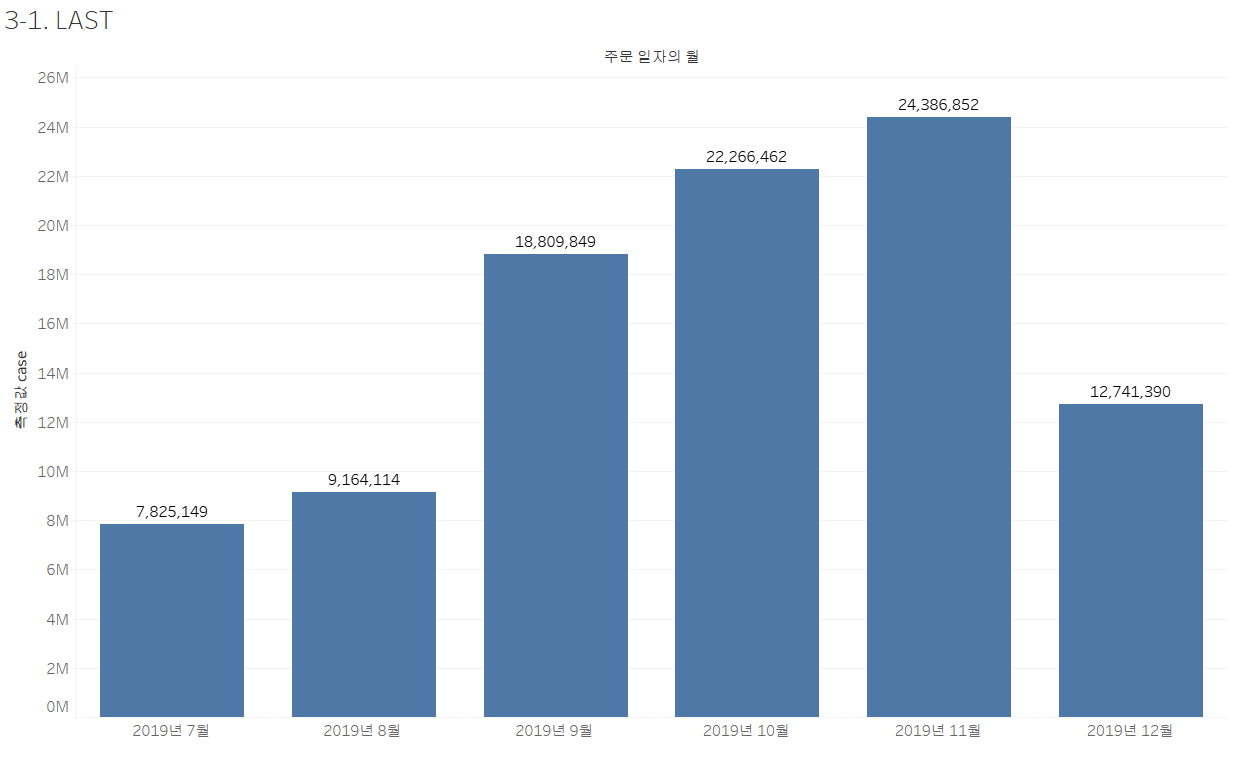Click the 3-1. LAST sheet title
The width and height of the screenshot is (1235, 757).
point(58,21)
